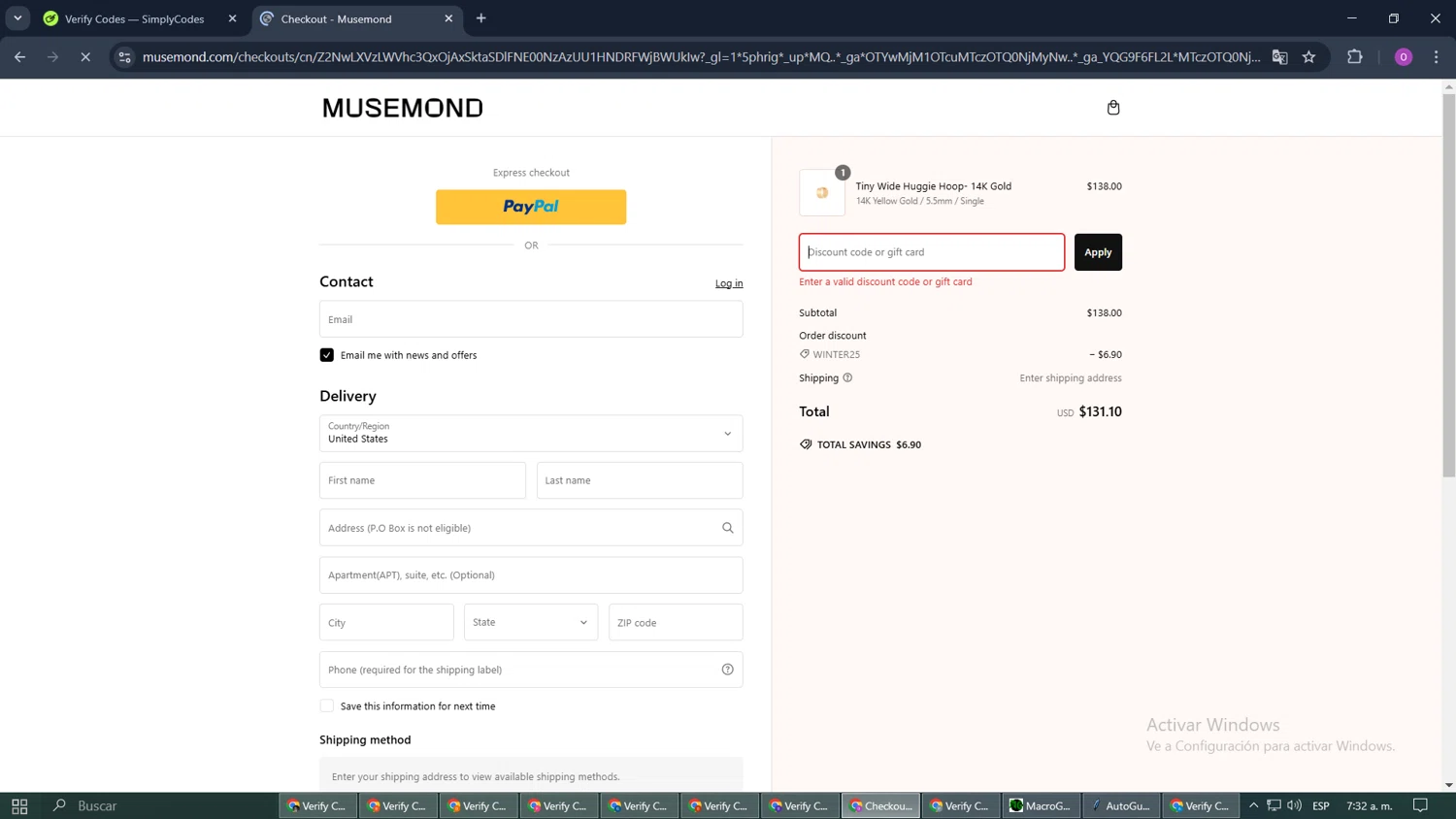1456x819 pixels.
Task: Open a new browser tab
Action: (x=481, y=18)
